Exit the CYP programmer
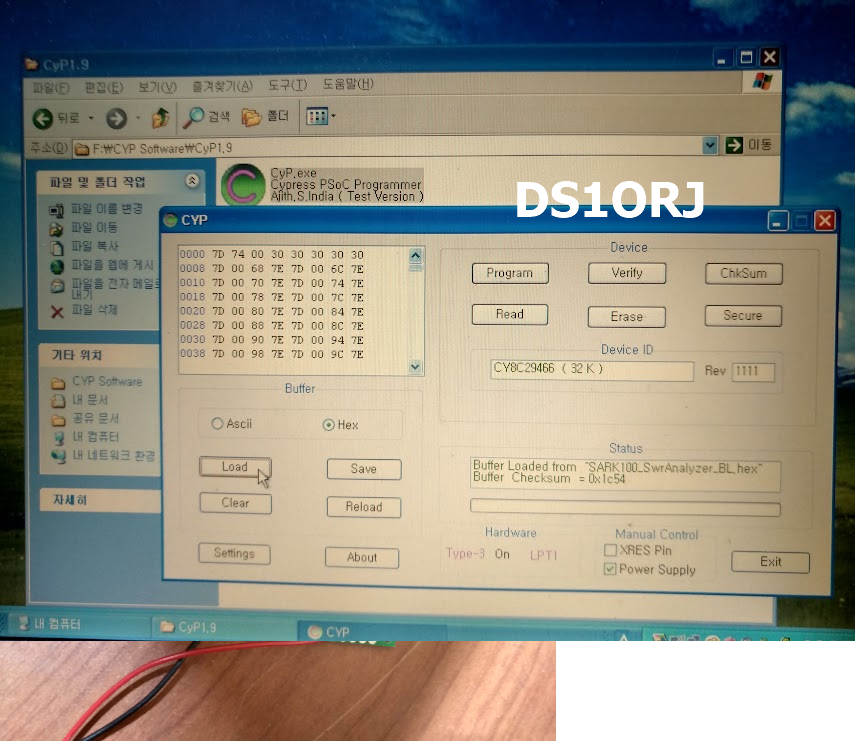This screenshot has height=741, width=855. pos(770,562)
